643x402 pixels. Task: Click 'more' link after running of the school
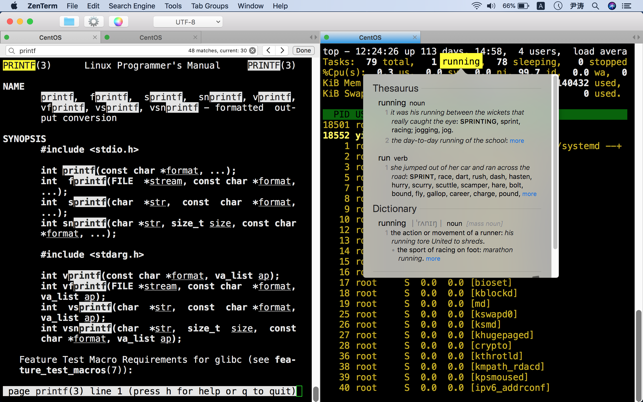point(517,141)
